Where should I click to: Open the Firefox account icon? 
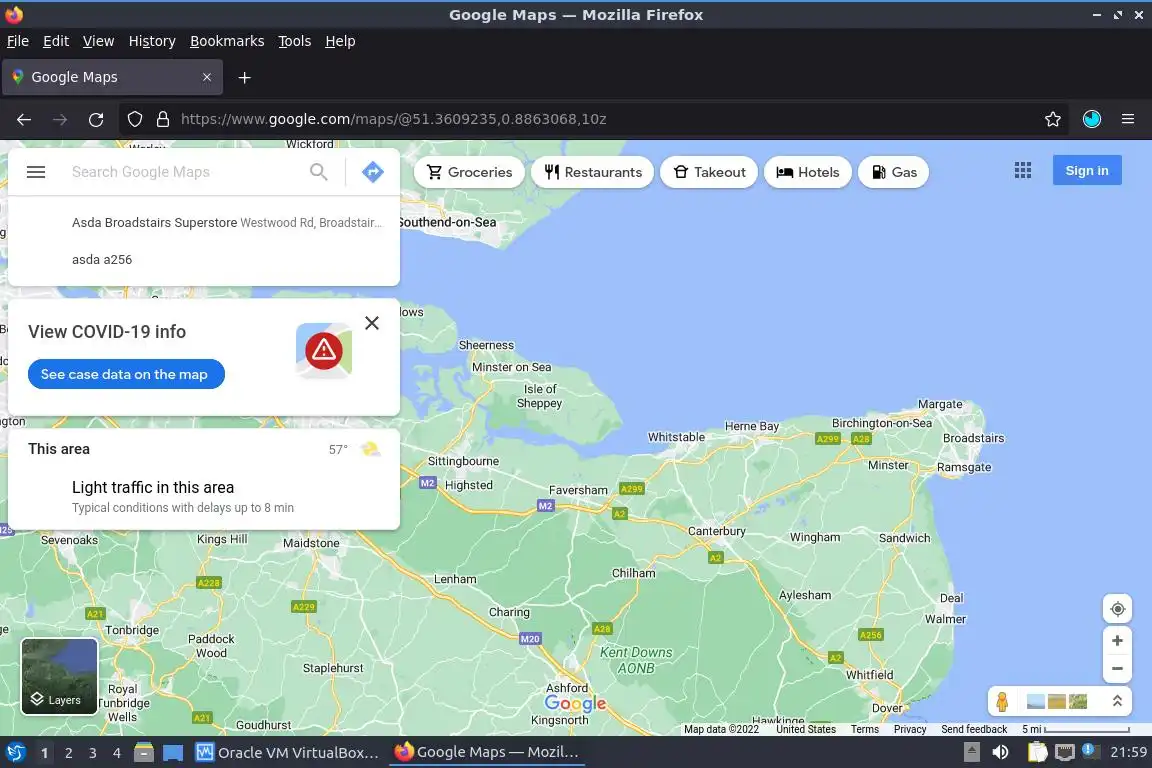click(x=1092, y=119)
